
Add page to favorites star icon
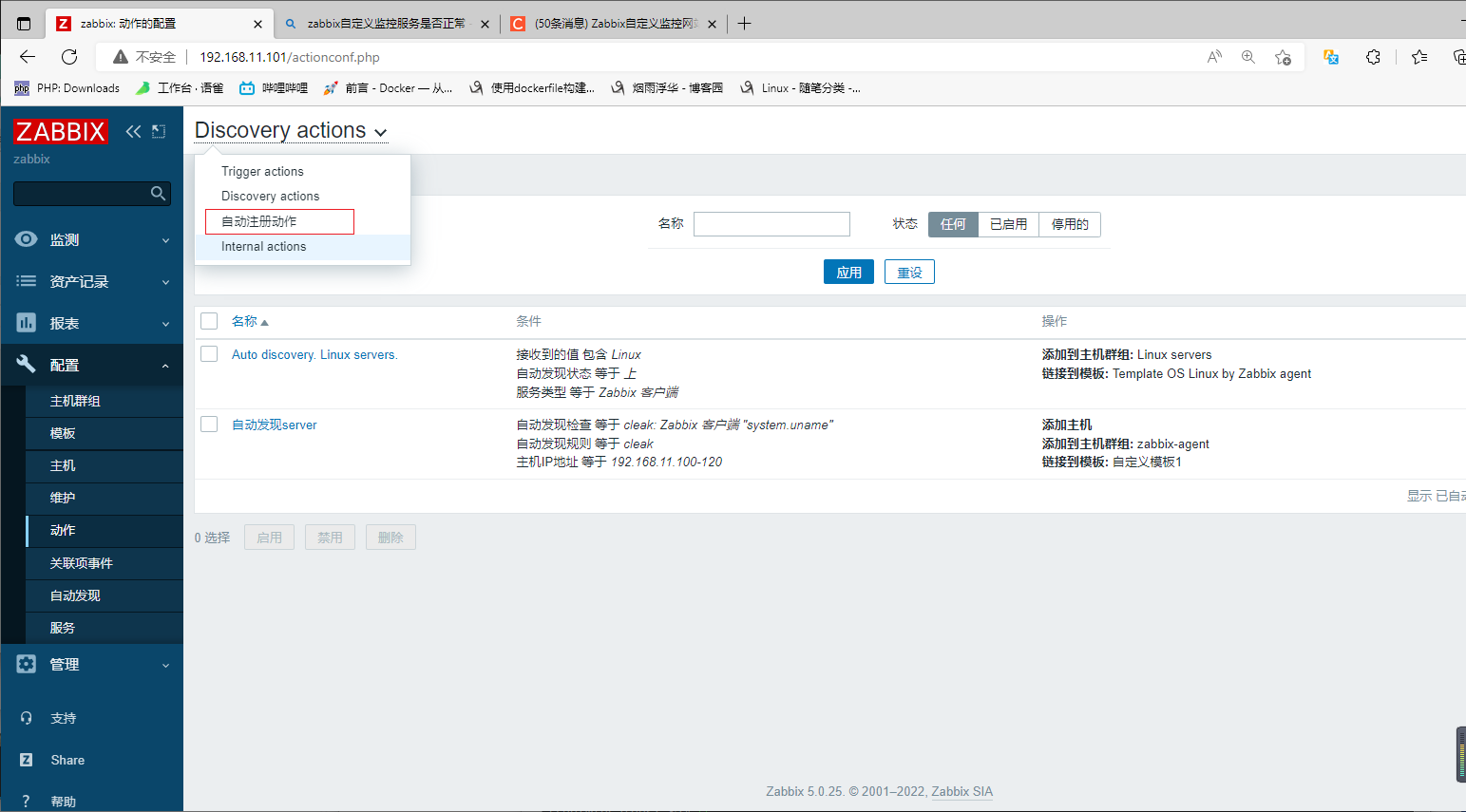[1283, 57]
